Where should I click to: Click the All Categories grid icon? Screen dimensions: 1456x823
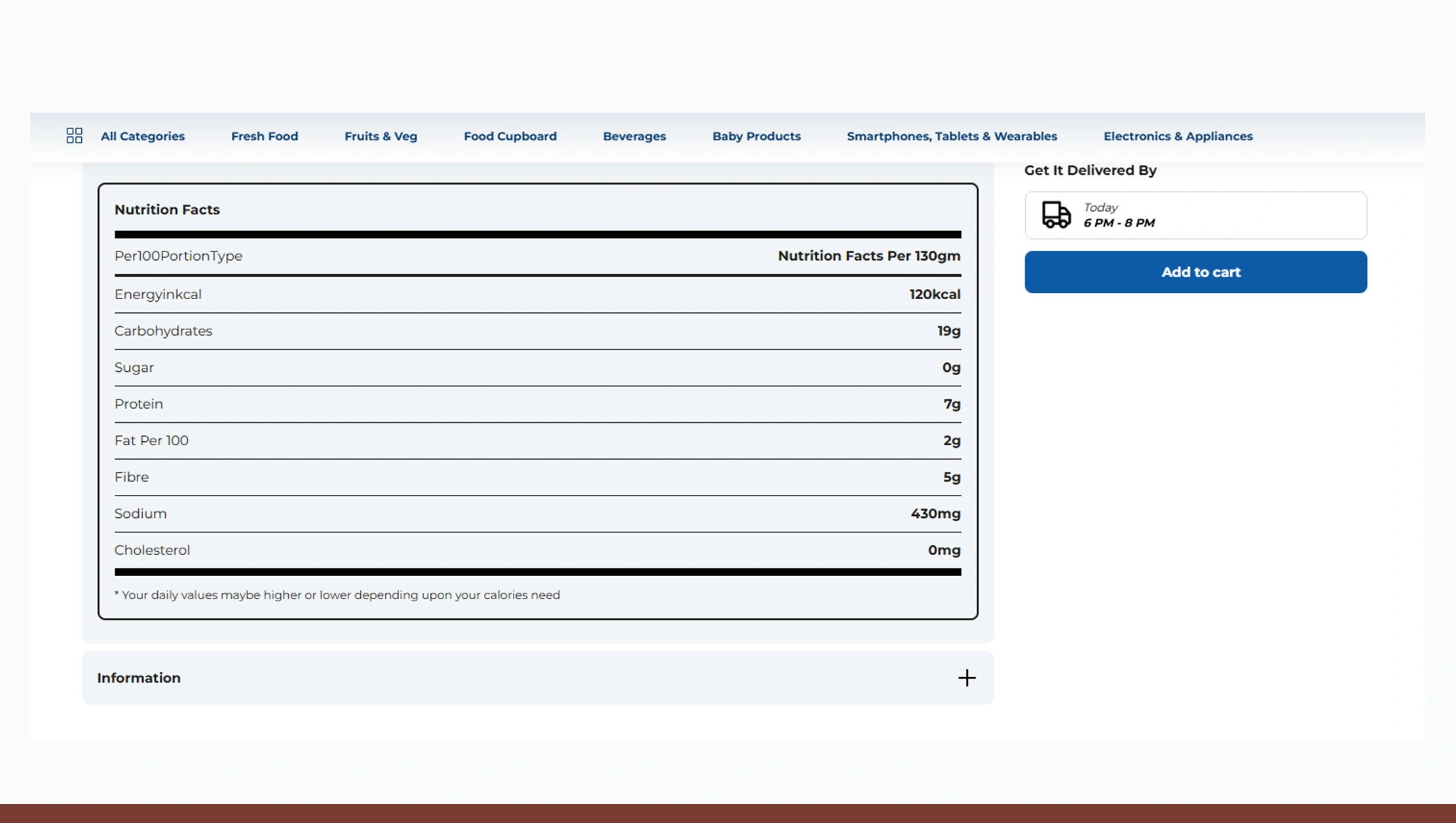(x=74, y=136)
